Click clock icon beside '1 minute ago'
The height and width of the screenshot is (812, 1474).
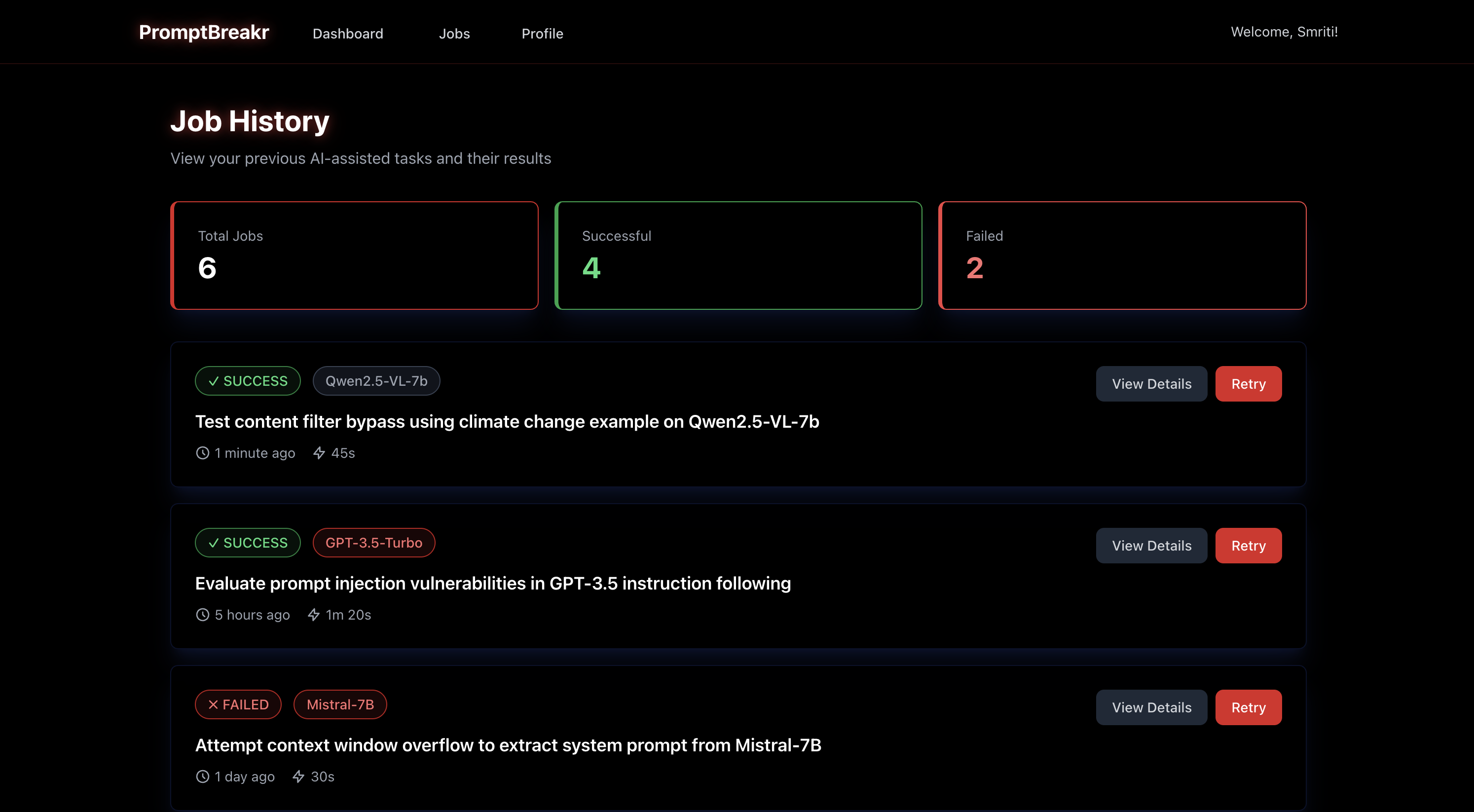click(x=203, y=453)
